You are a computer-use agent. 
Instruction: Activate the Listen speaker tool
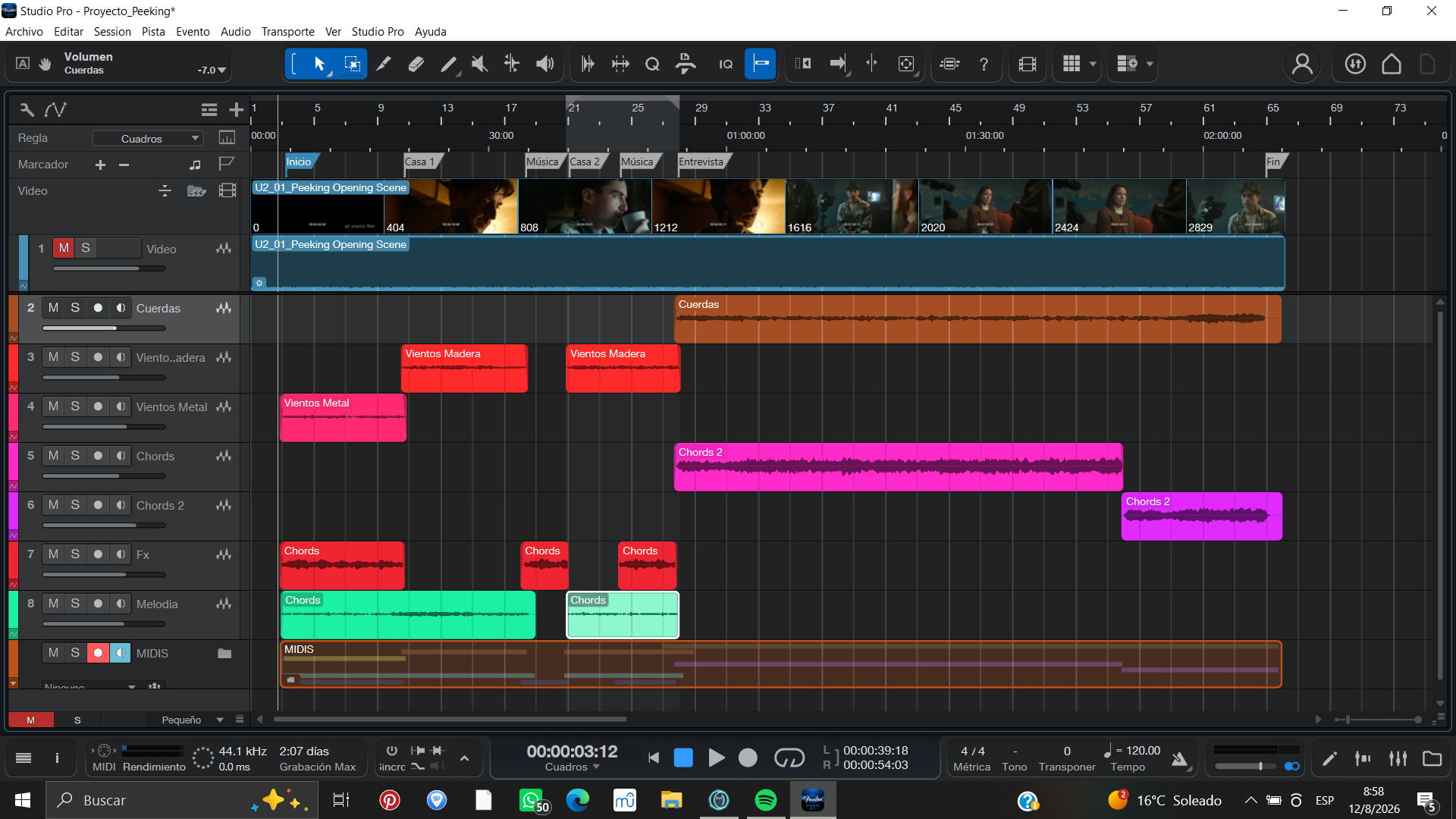[x=544, y=64]
